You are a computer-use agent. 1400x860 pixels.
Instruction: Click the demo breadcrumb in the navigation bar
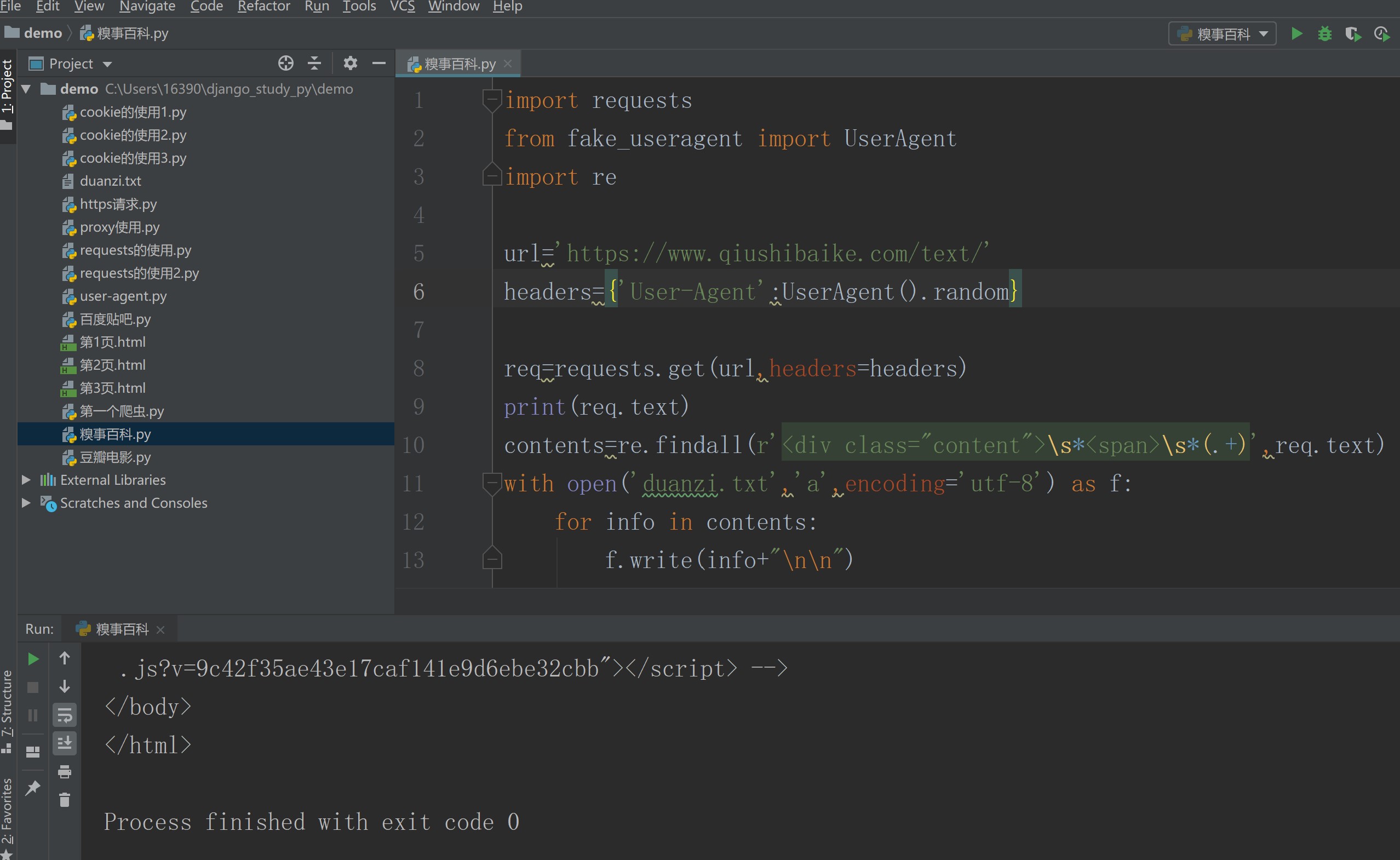pyautogui.click(x=34, y=33)
